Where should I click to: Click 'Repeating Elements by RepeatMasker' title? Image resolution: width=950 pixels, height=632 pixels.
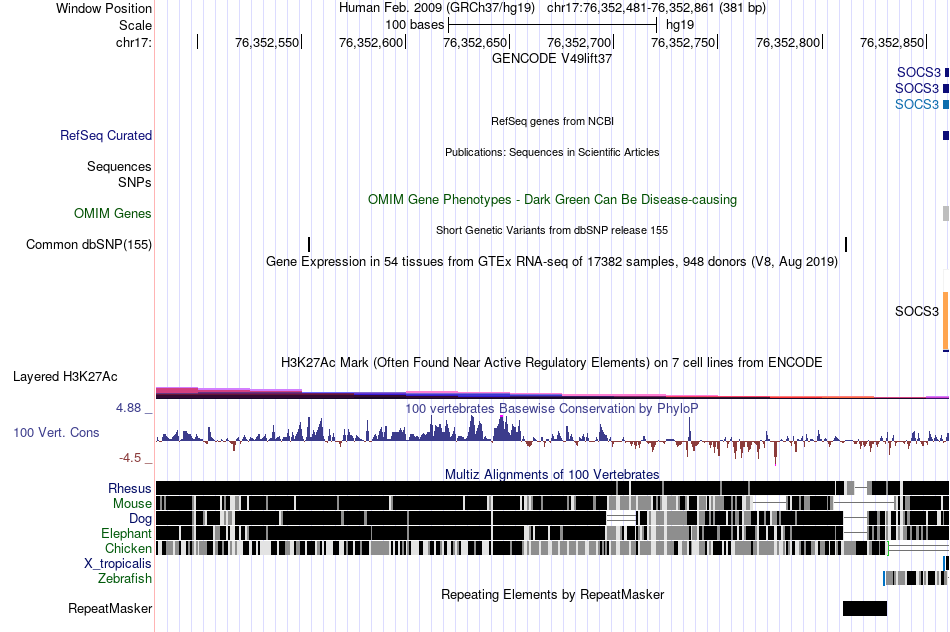point(552,594)
